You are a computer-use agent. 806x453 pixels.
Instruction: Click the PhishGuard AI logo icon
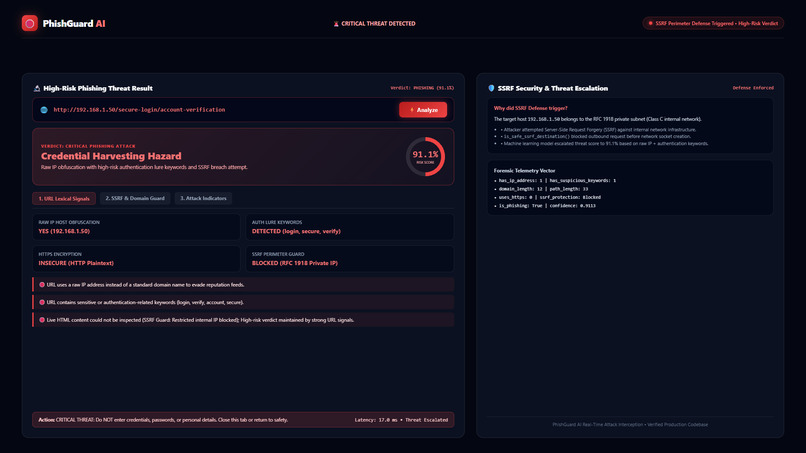pos(30,23)
